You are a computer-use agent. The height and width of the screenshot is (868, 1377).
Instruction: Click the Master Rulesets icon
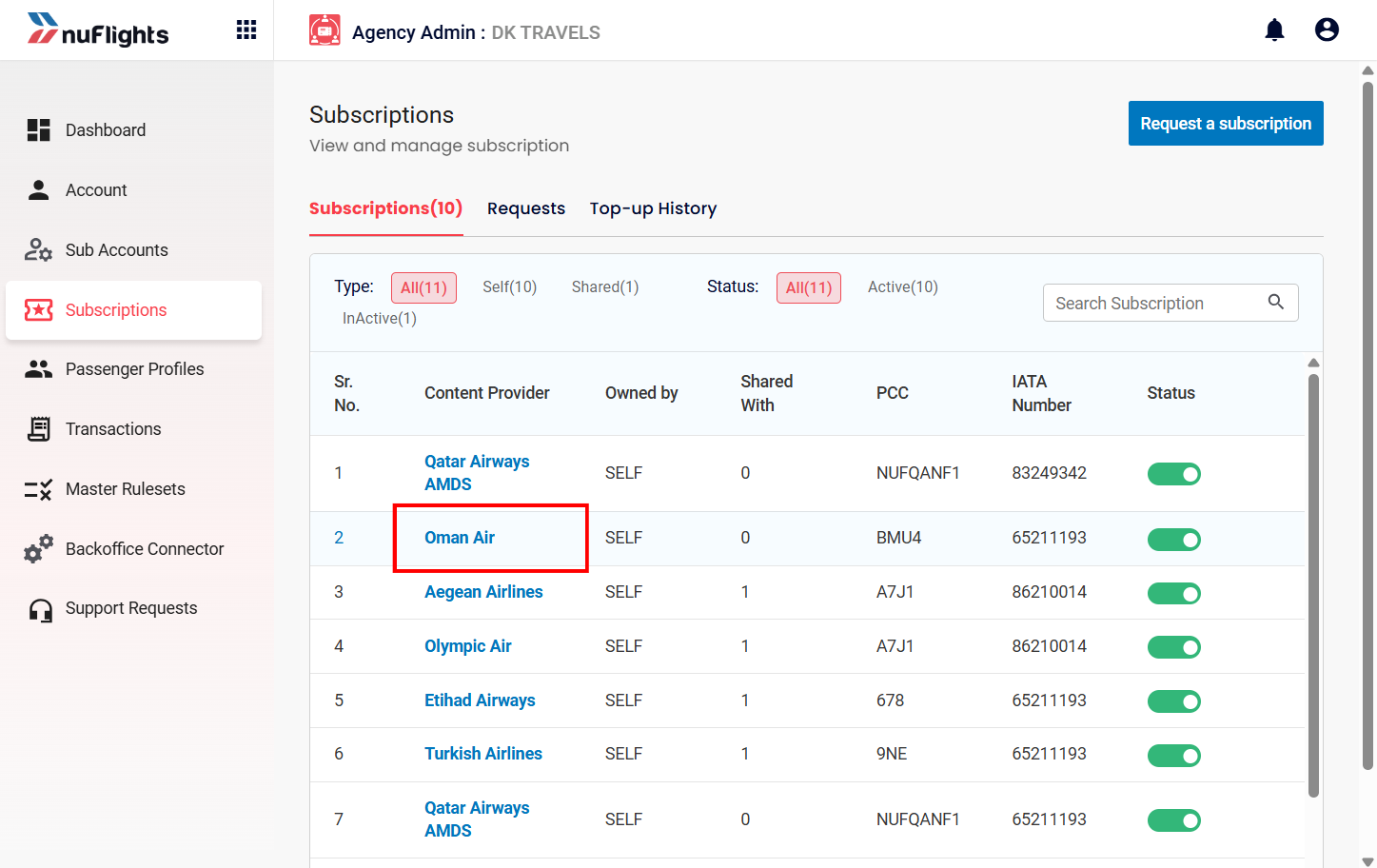coord(38,489)
